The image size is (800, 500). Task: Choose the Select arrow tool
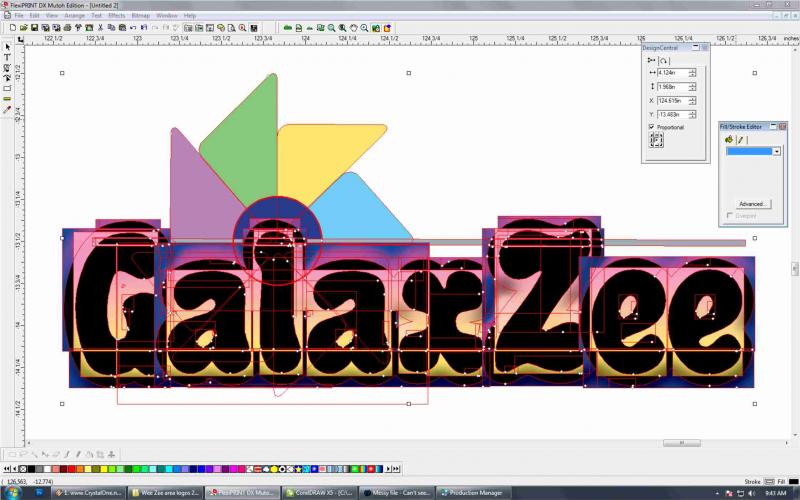(x=7, y=46)
